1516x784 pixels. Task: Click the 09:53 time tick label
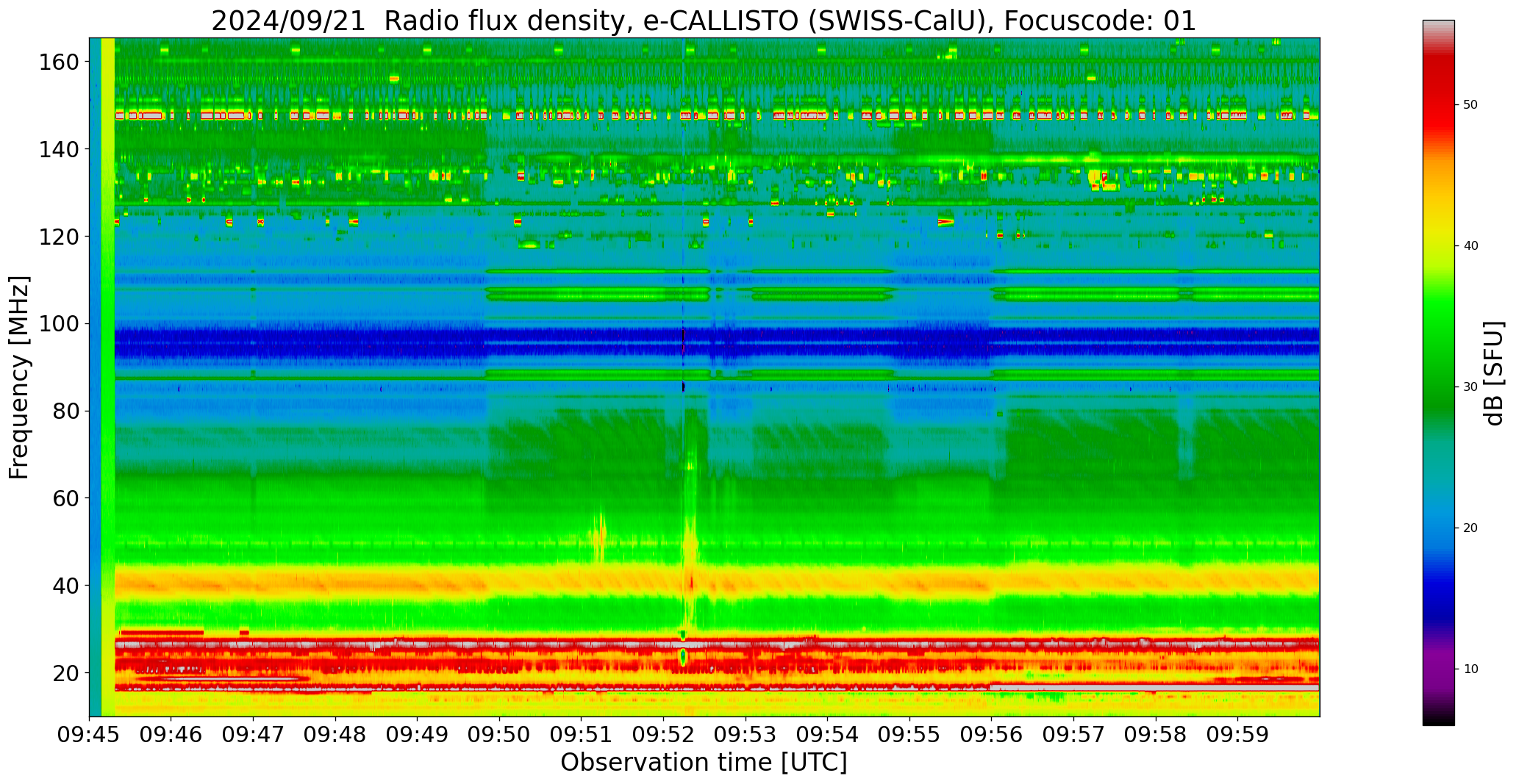pos(746,734)
